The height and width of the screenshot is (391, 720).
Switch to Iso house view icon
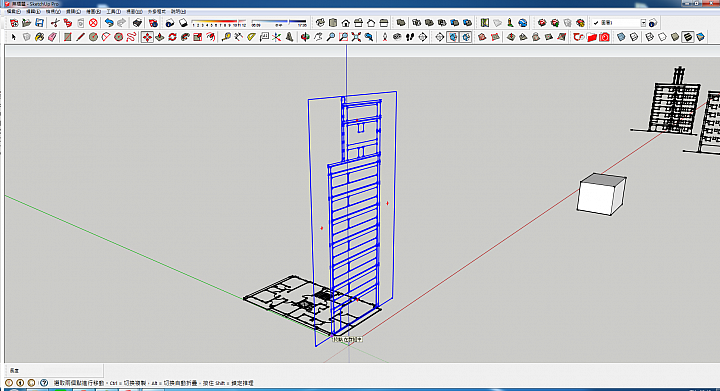click(320, 22)
